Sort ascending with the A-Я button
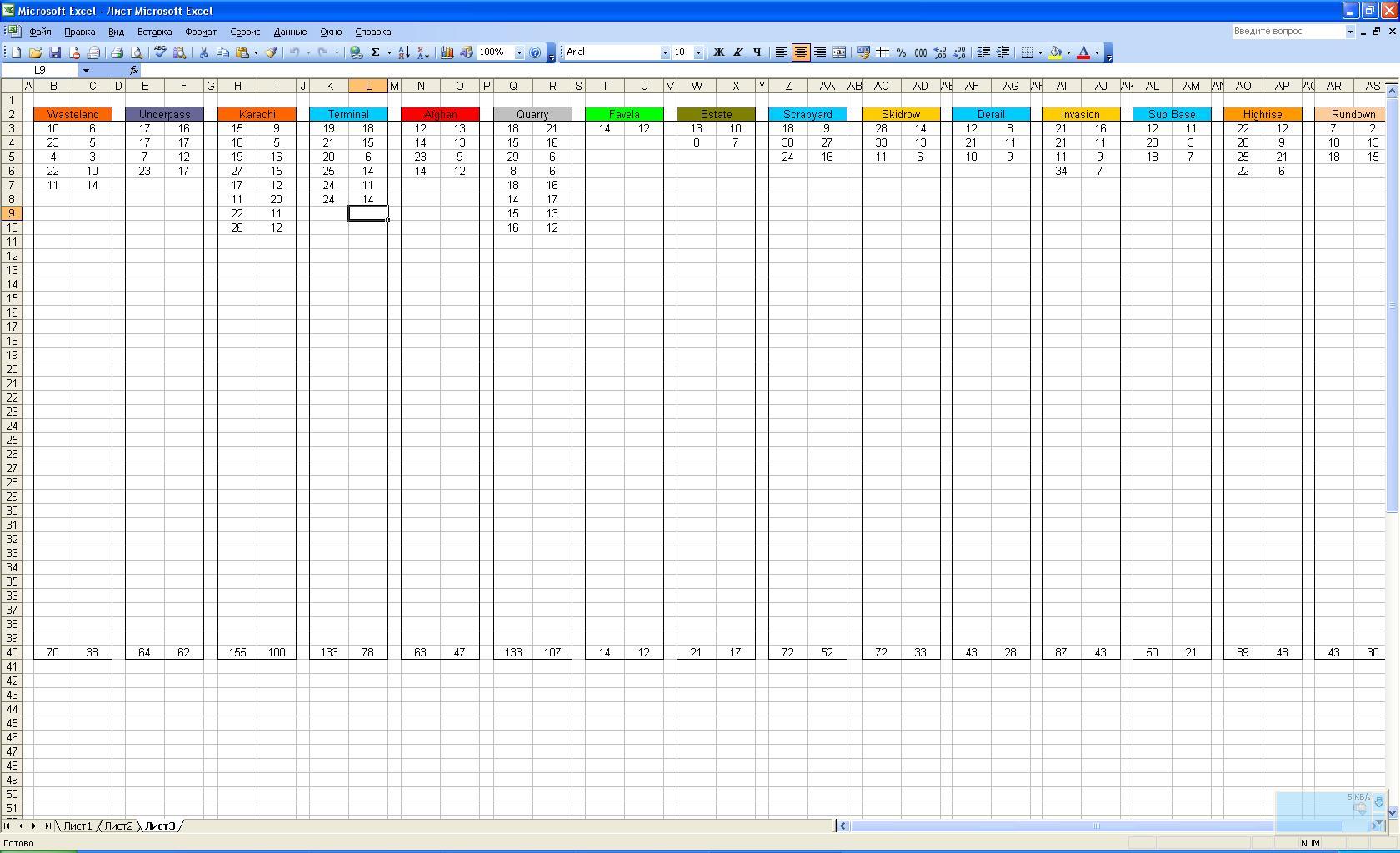 (x=403, y=52)
